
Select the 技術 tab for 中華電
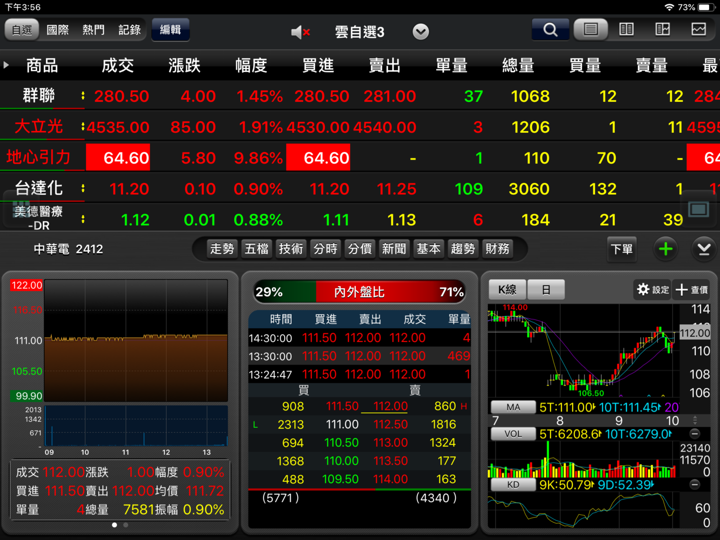291,249
